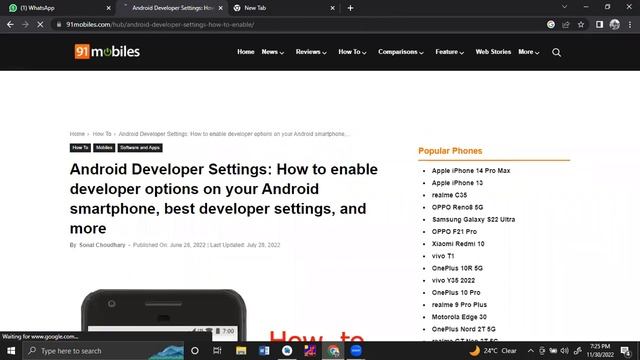This screenshot has height=360, width=640.
Task: Click the Software and Apps tag
Action: click(140, 148)
